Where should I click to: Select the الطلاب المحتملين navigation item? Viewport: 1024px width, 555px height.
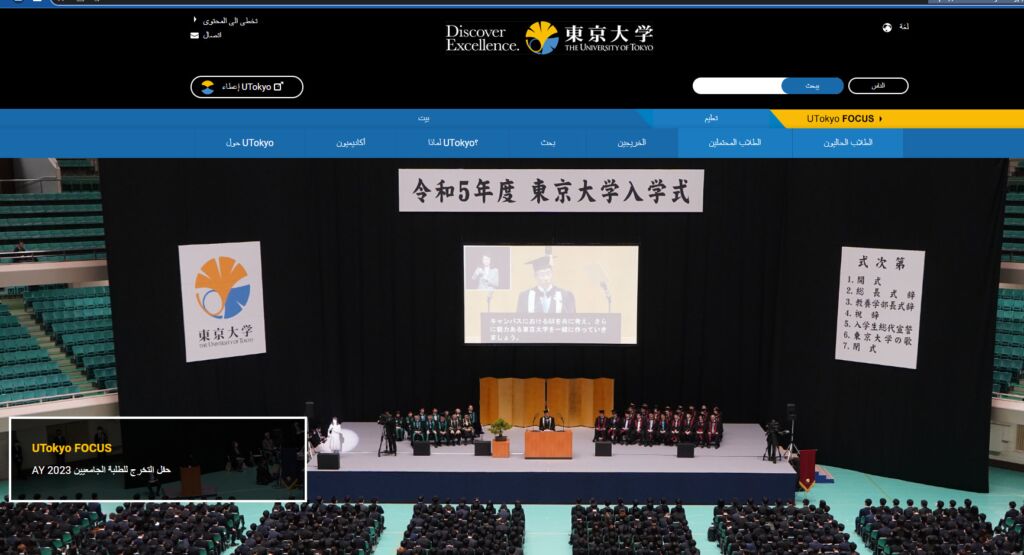(735, 143)
